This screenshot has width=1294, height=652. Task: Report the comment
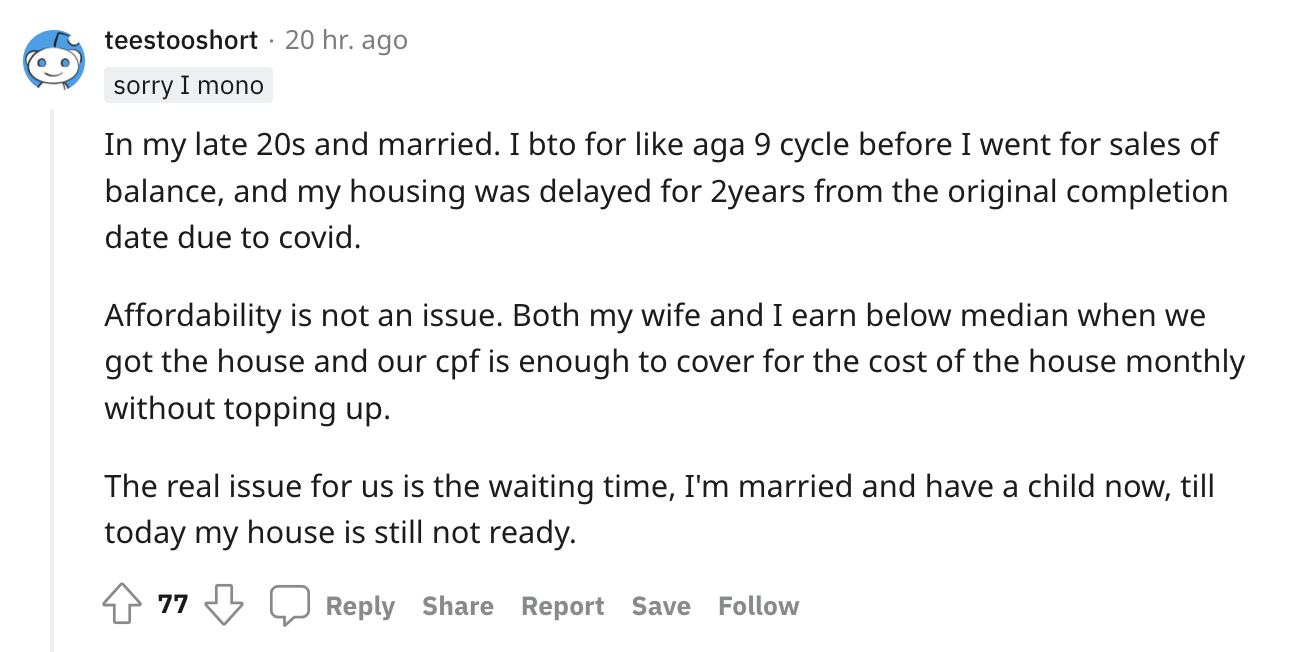pyautogui.click(x=562, y=606)
